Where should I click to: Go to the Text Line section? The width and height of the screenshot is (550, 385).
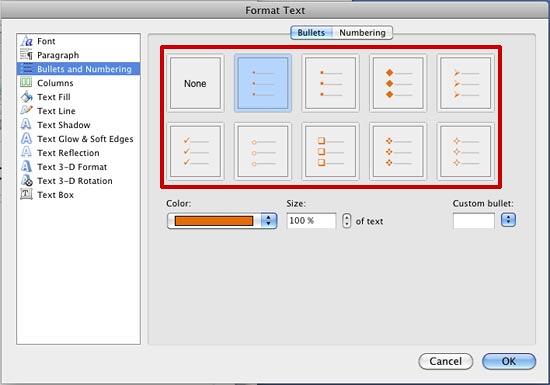[56, 111]
